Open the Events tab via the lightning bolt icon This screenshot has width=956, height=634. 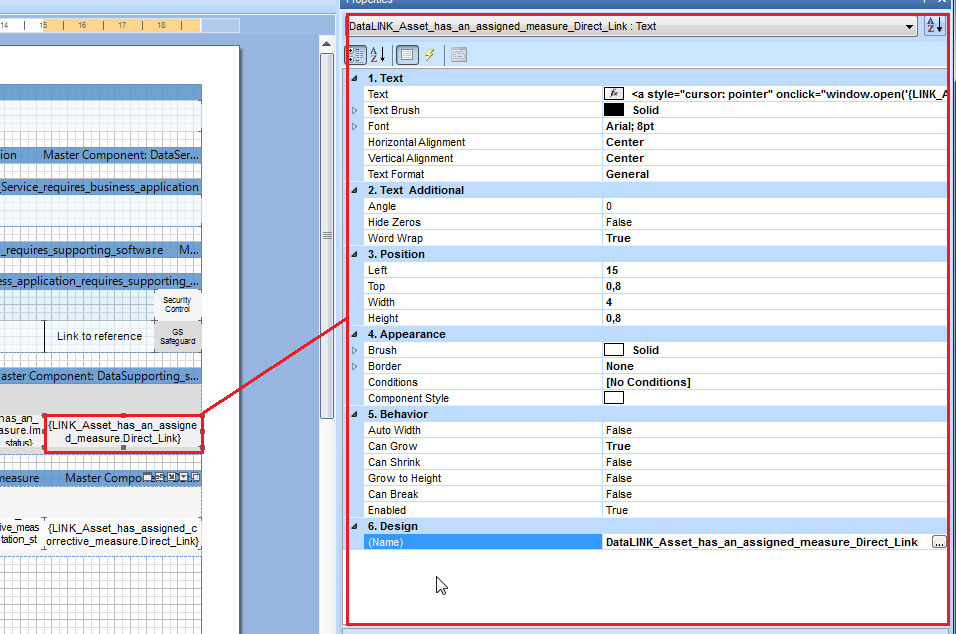[430, 55]
